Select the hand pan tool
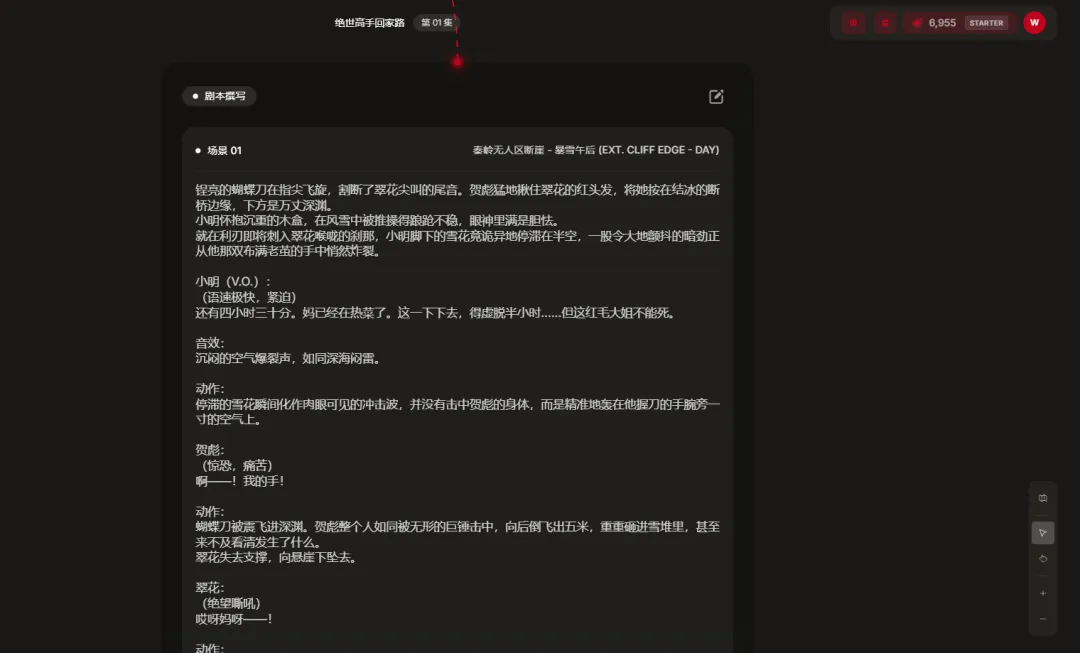1080x653 pixels. [1043, 559]
